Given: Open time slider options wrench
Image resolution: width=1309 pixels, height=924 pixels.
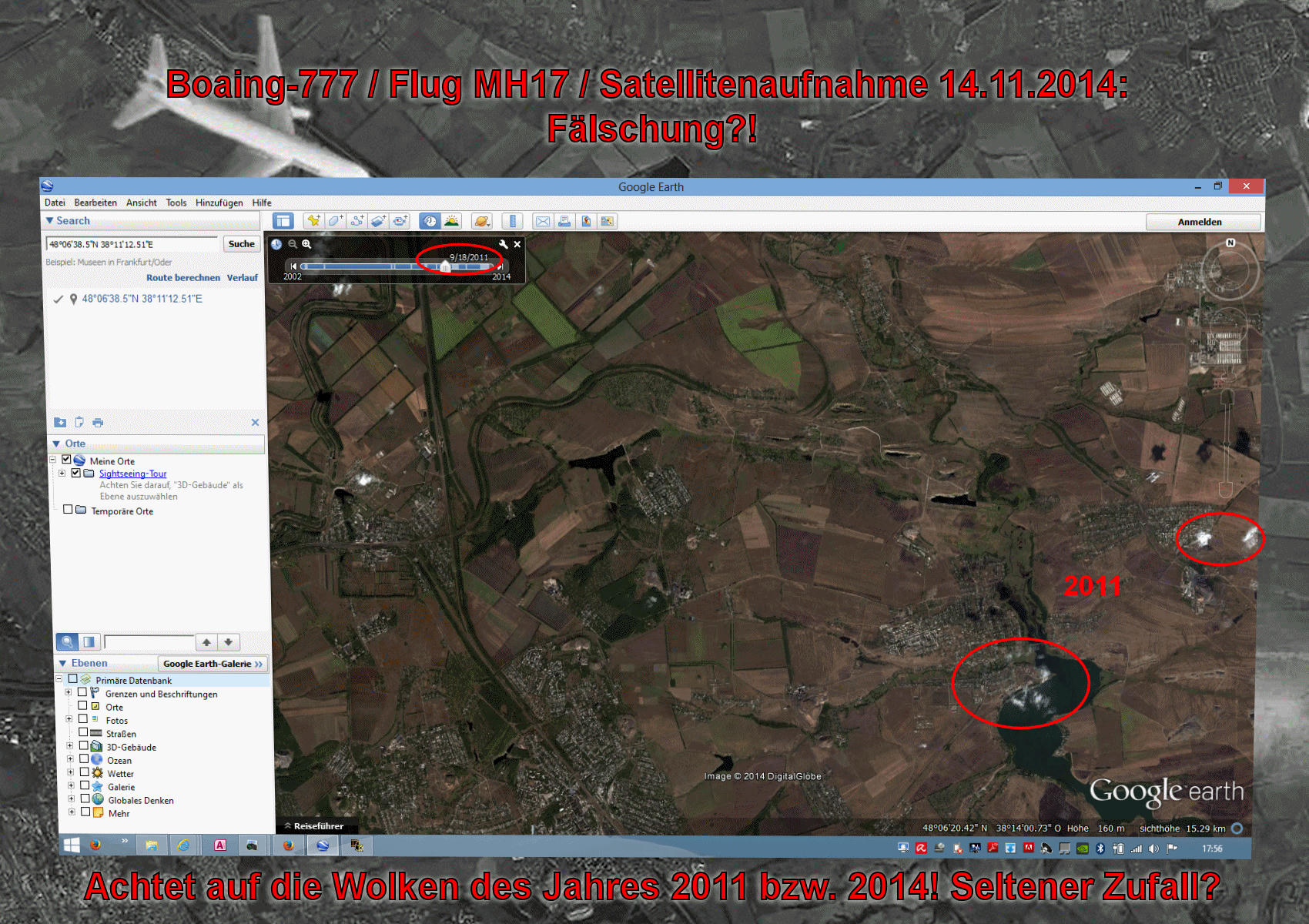Looking at the screenshot, I should [504, 244].
